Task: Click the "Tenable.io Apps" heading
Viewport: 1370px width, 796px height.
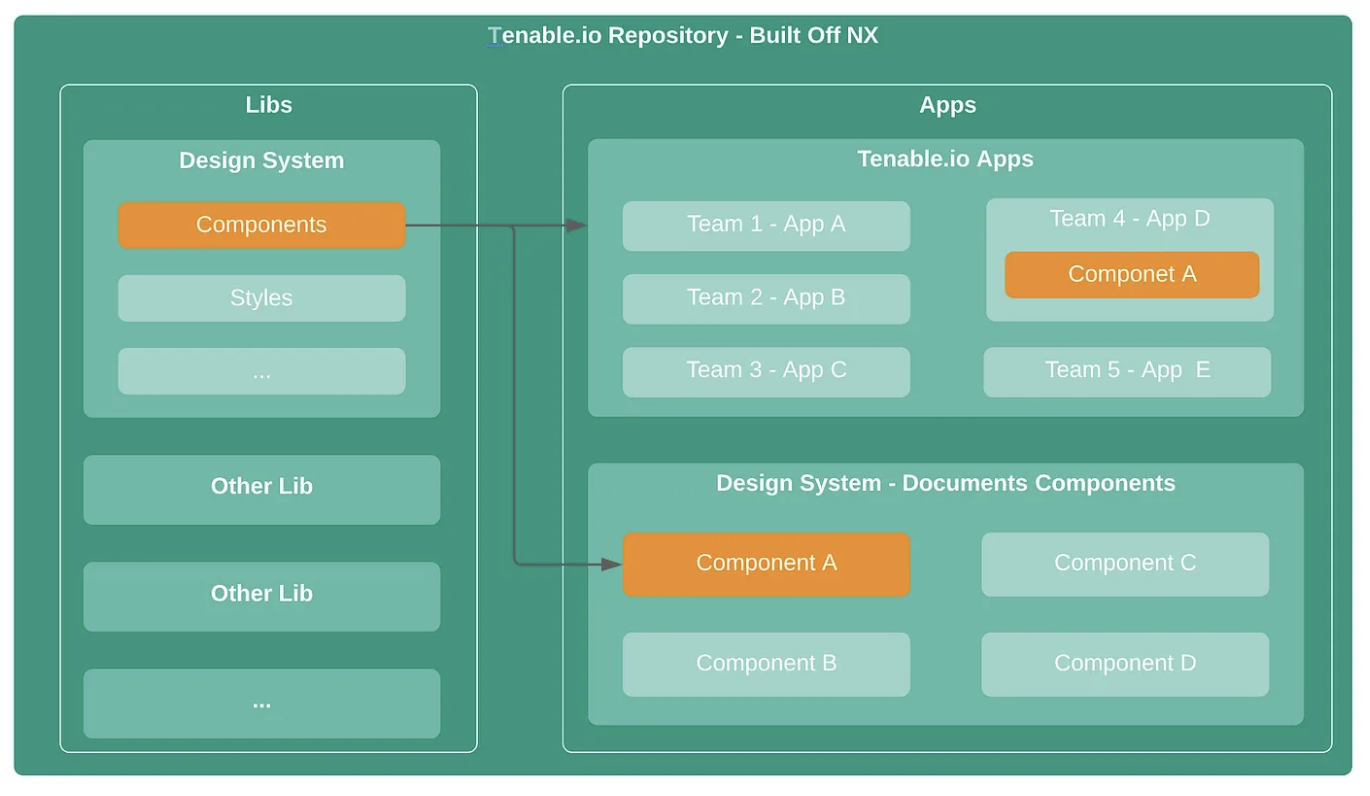Action: 946,159
